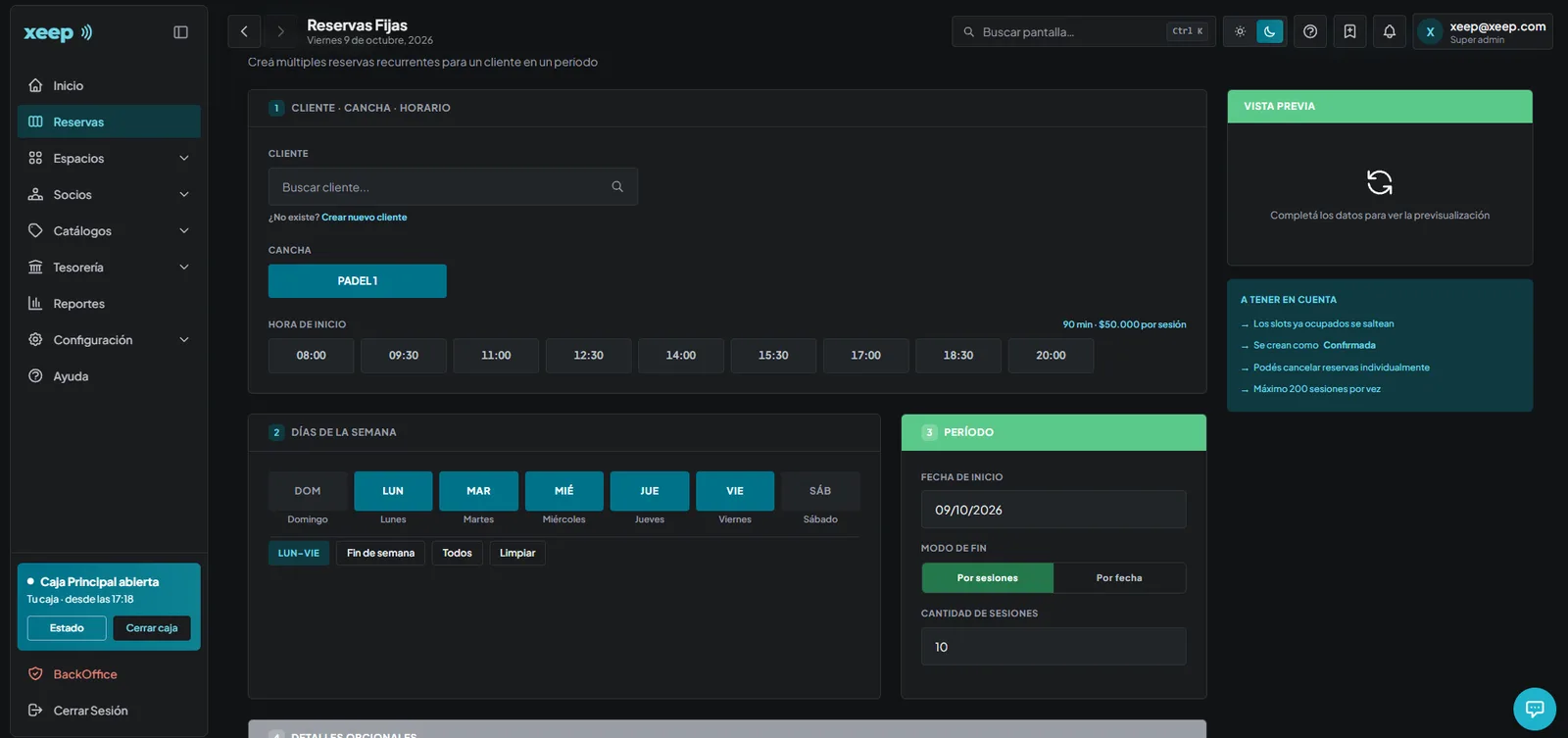
Task: Select the PADEL 1 court button
Action: tap(358, 281)
